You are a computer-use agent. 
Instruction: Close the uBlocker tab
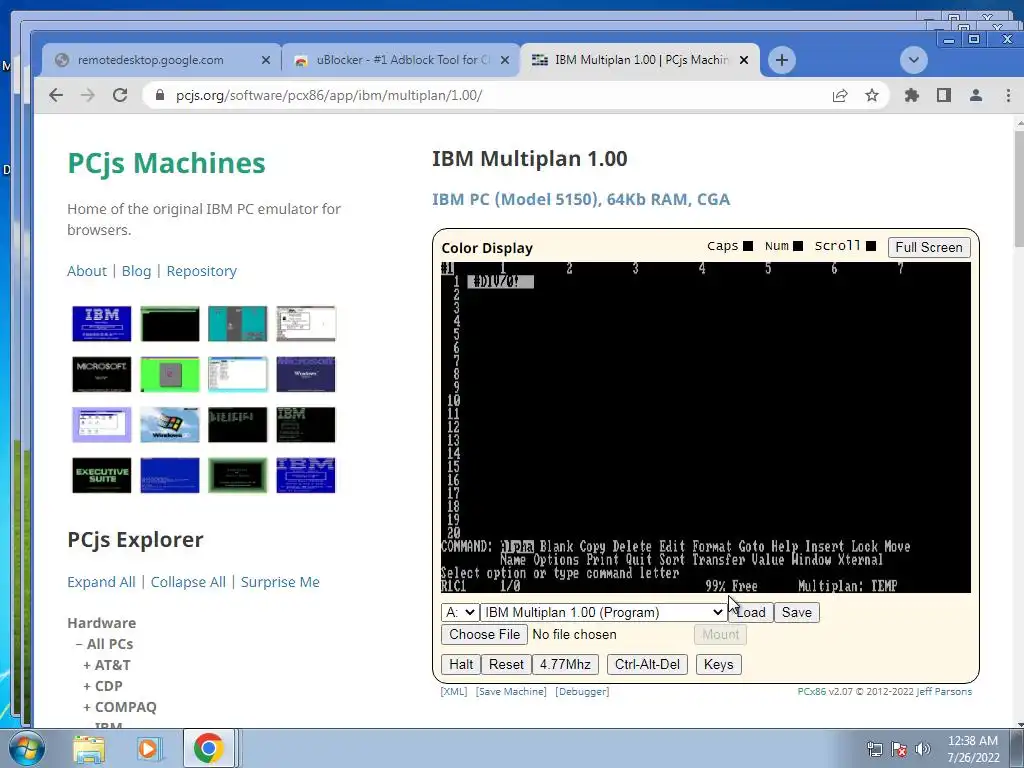click(x=505, y=60)
